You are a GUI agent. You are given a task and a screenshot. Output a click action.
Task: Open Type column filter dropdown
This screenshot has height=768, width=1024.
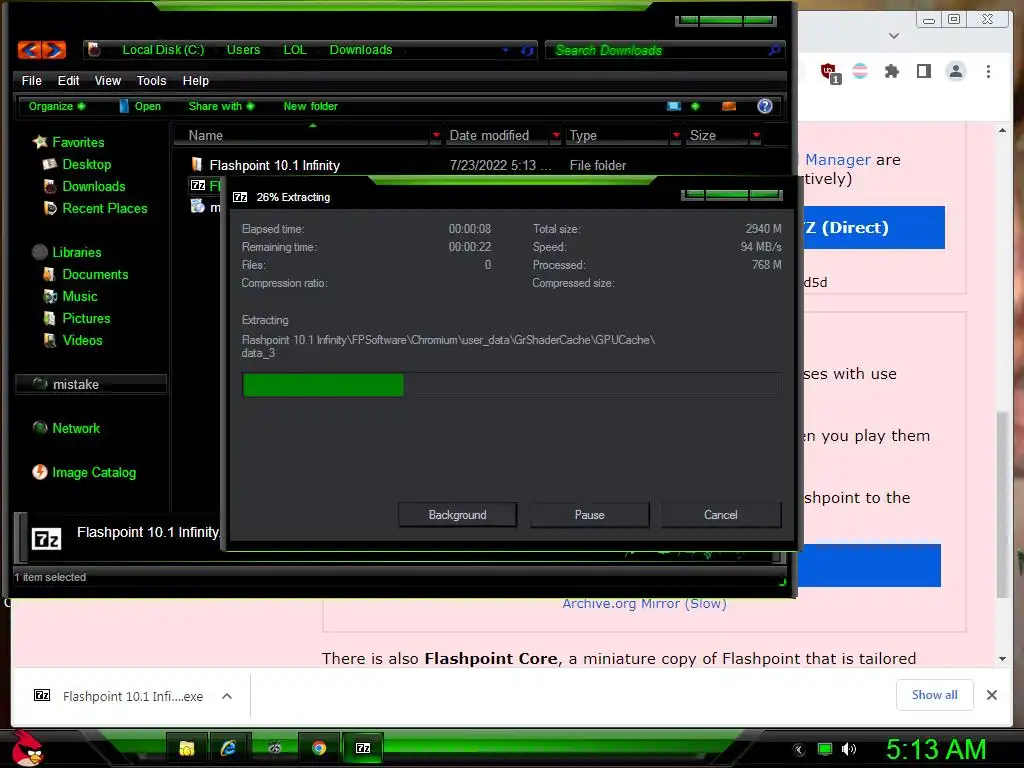coord(676,135)
